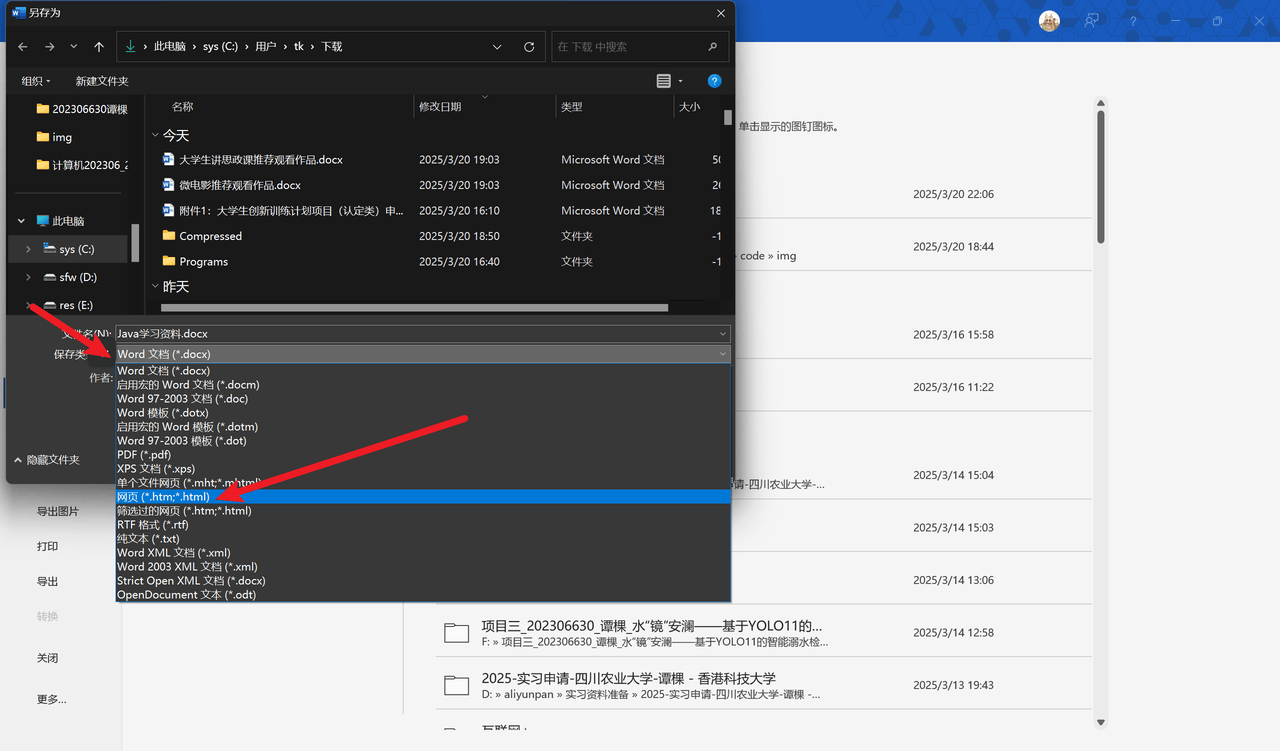Click the view layout options icon

[x=664, y=81]
